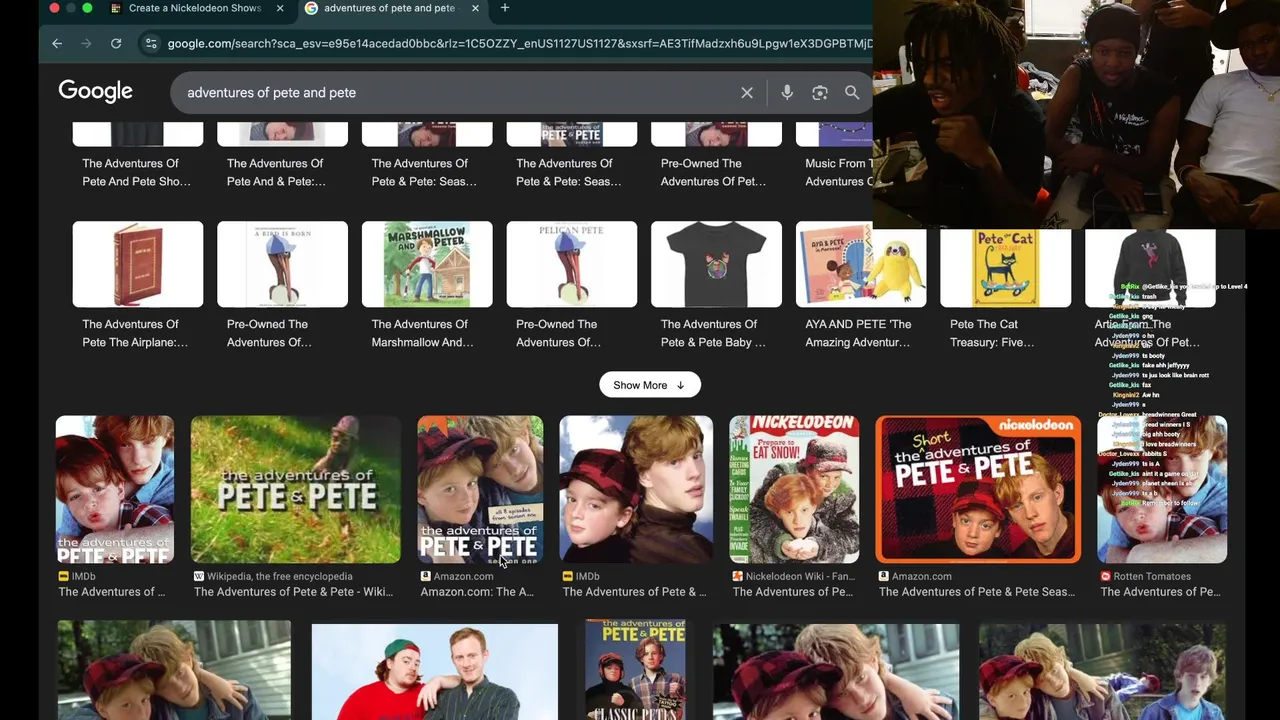Click 'Rotten Tomatoes' source label
Viewport: 1280px width, 720px height.
(1152, 576)
